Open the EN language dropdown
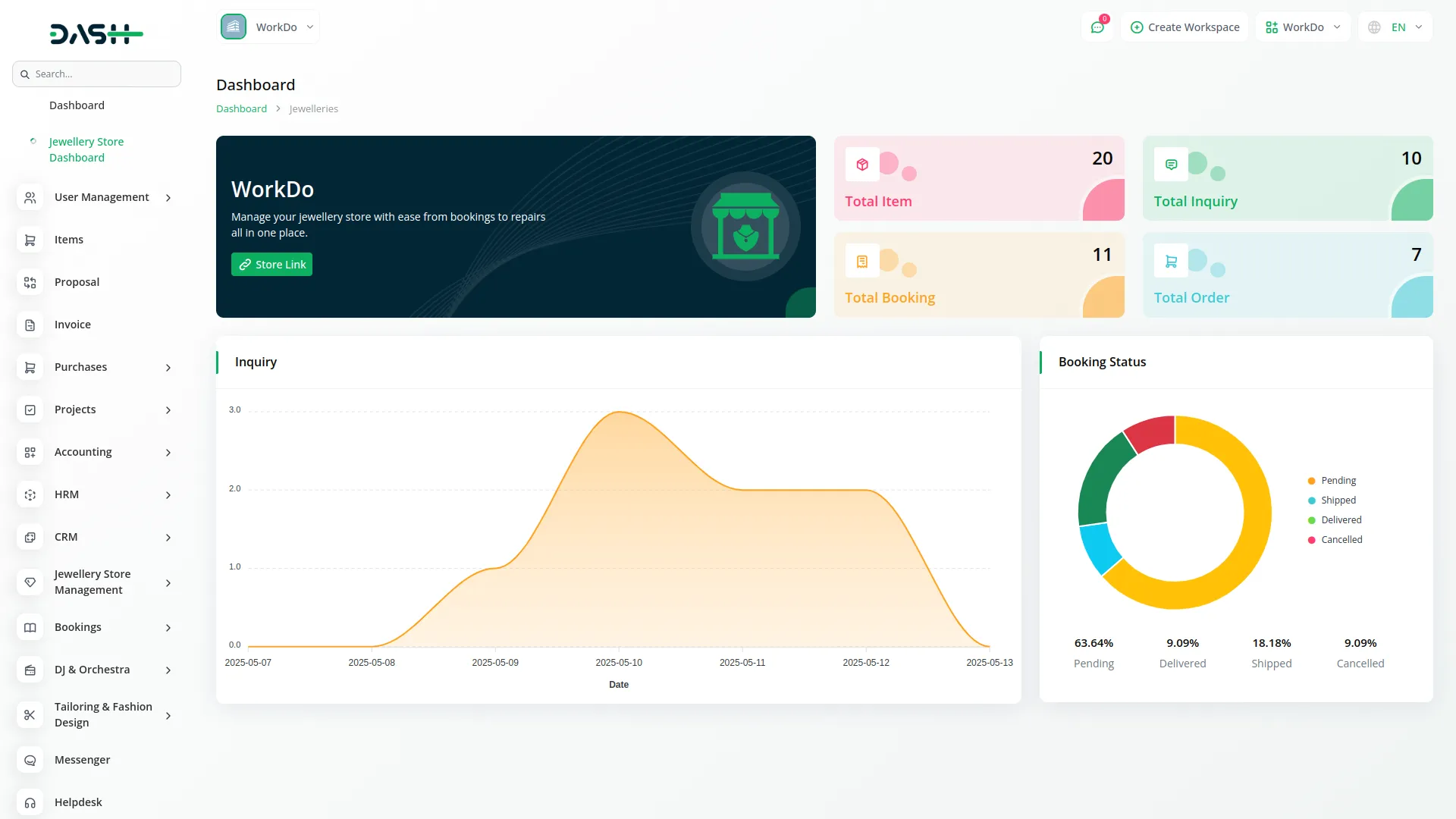 point(1396,27)
